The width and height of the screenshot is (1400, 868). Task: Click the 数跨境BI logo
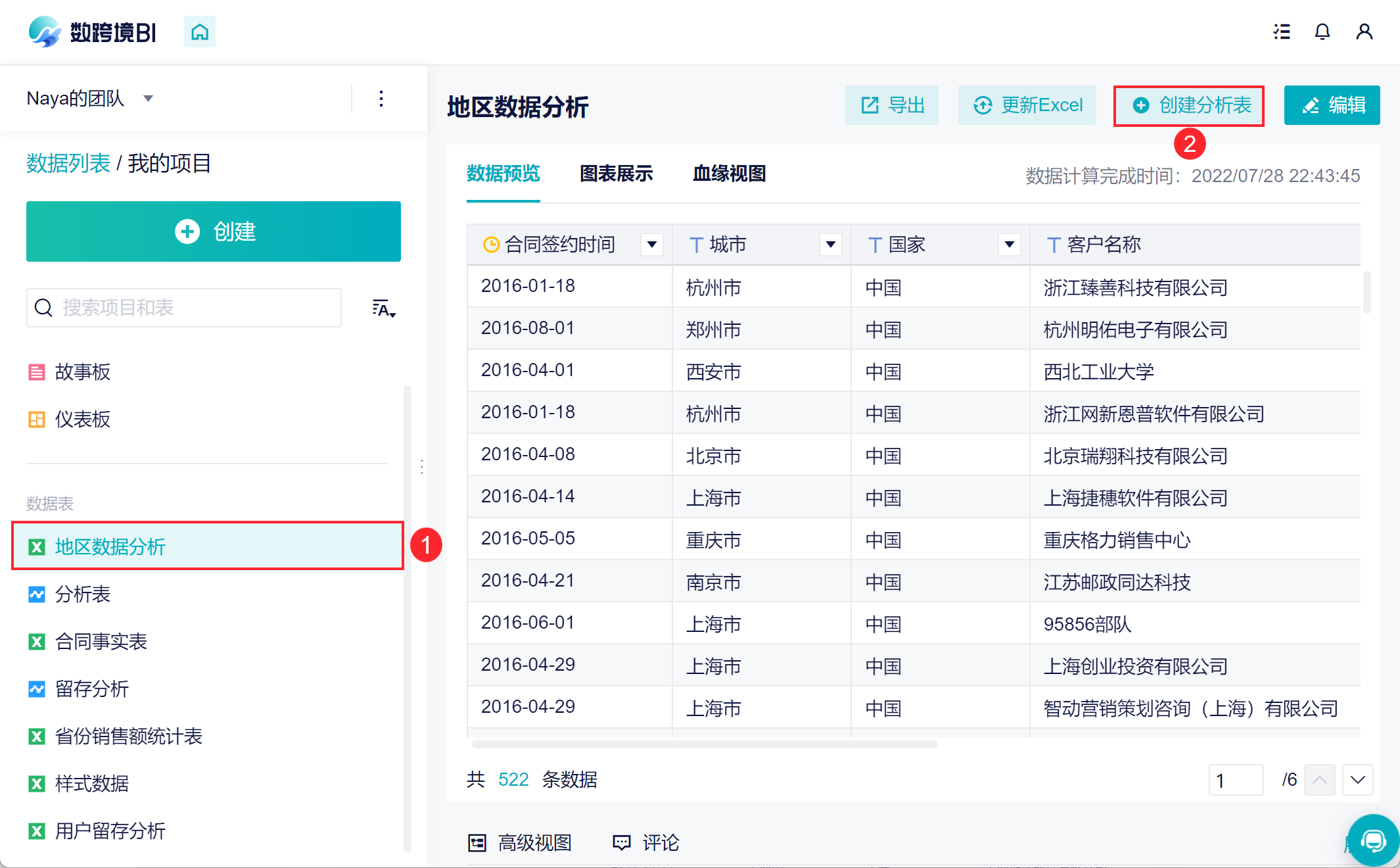92,32
